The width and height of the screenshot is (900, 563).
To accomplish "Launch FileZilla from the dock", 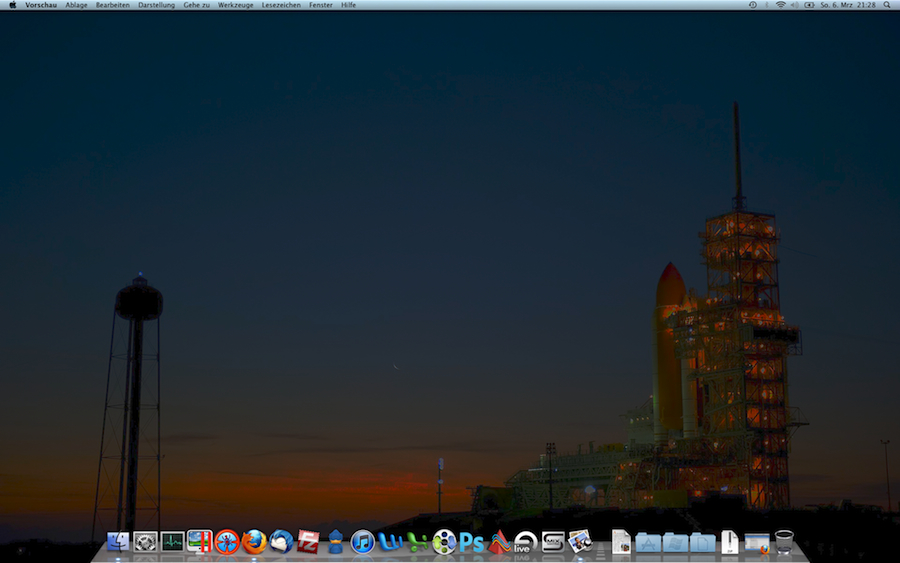I will (308, 542).
